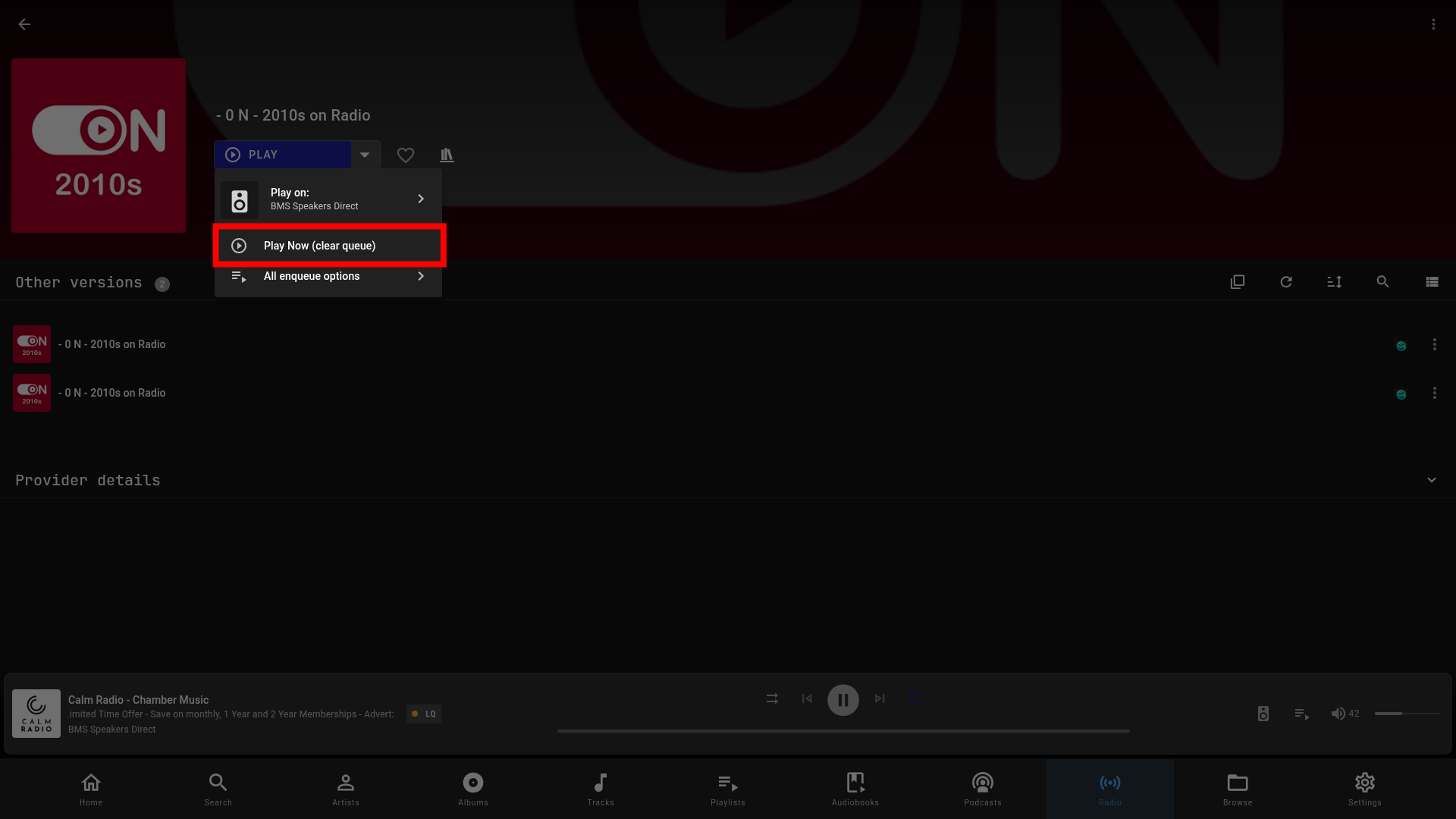Mark the station as favorite with heart icon
Screen dimensions: 1456x819
point(406,155)
